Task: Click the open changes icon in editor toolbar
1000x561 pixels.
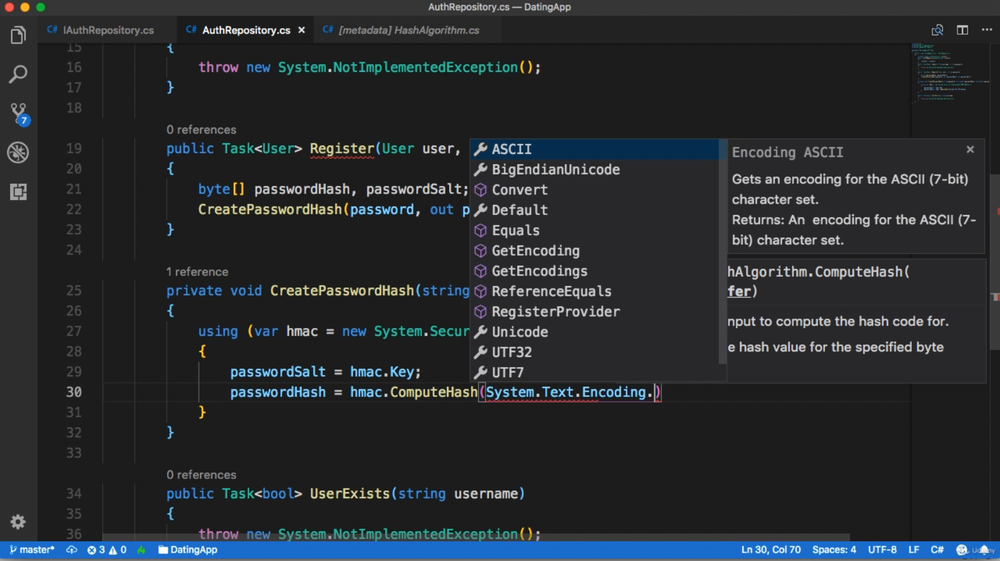Action: pyautogui.click(x=937, y=30)
